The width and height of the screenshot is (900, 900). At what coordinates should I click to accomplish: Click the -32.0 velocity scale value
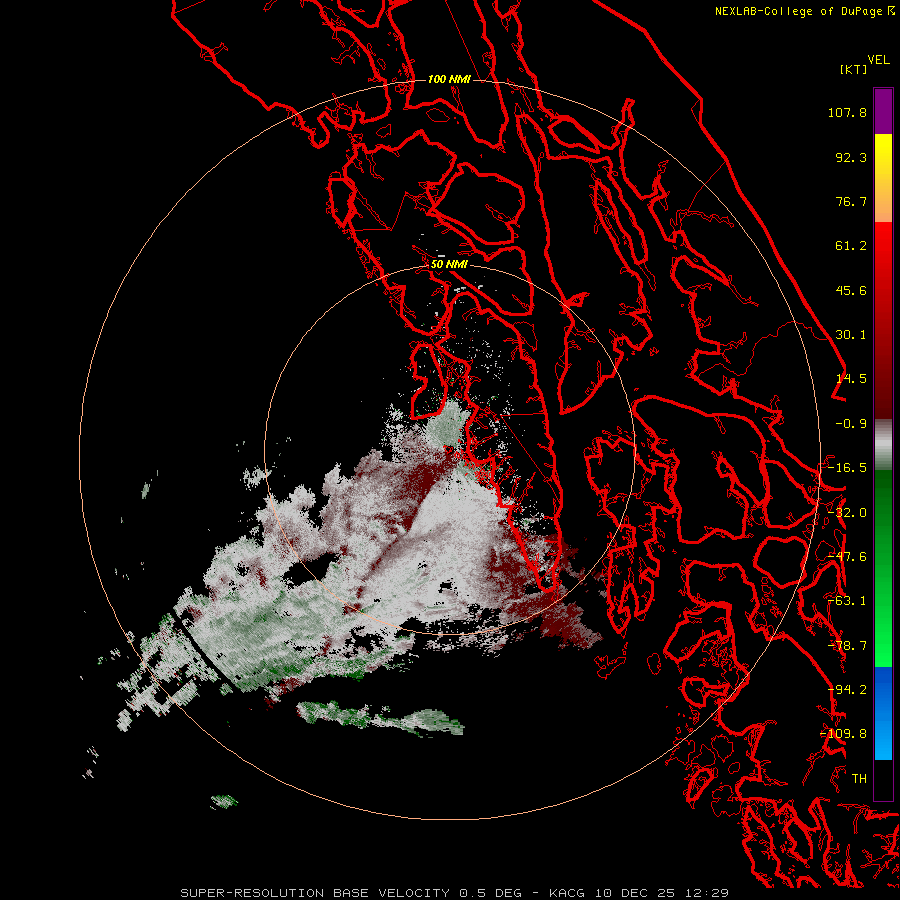pyautogui.click(x=847, y=513)
